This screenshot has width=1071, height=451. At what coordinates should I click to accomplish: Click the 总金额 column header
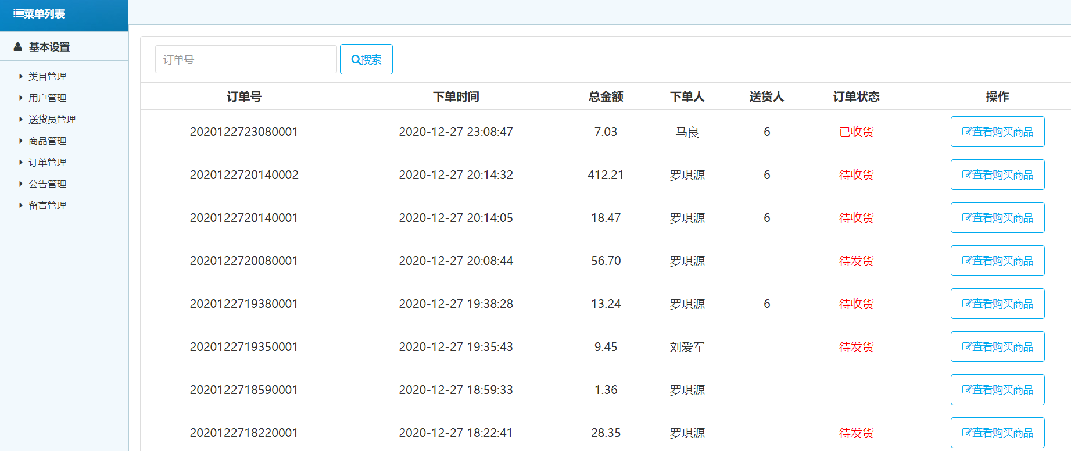(x=606, y=97)
